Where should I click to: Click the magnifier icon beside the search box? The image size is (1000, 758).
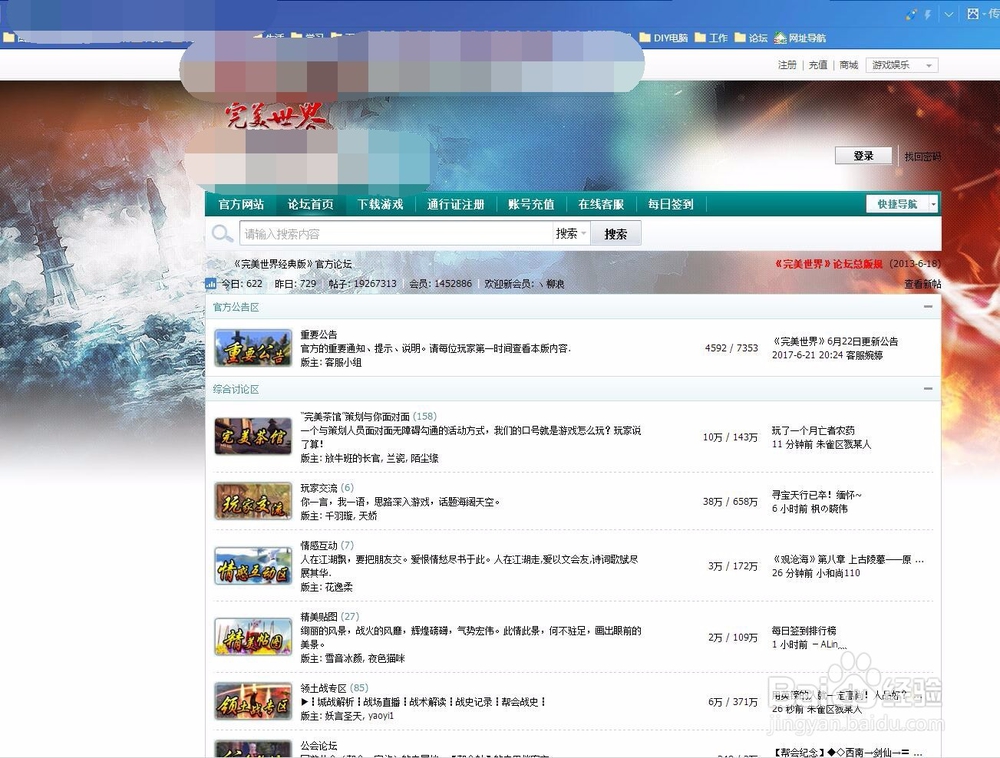[x=222, y=232]
